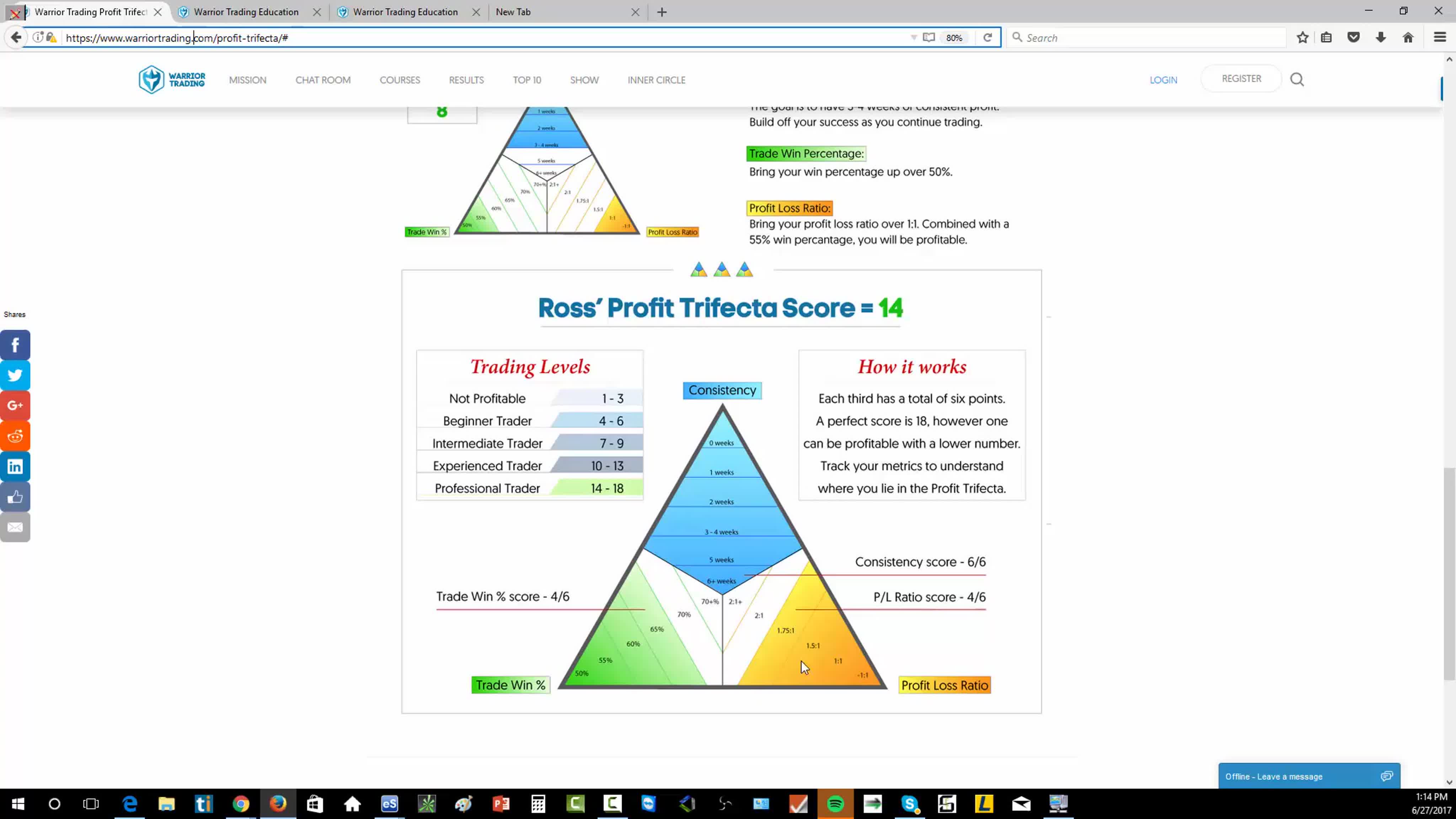This screenshot has width=1456, height=819.
Task: Click the taskbar clock showing 1:14 PM
Action: [x=1430, y=804]
